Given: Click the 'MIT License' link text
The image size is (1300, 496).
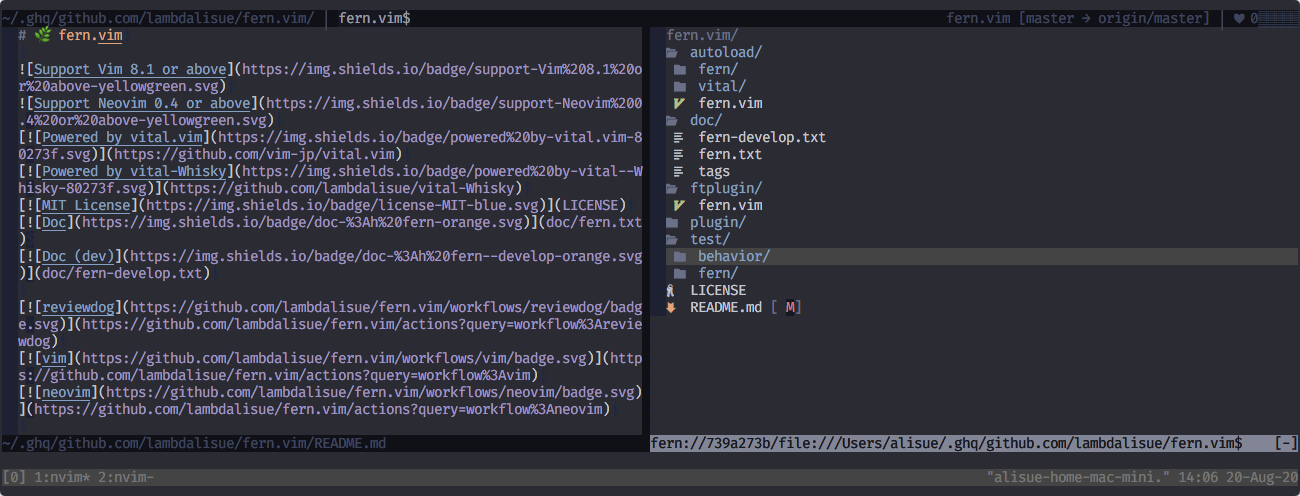Looking at the screenshot, I should point(86,205).
